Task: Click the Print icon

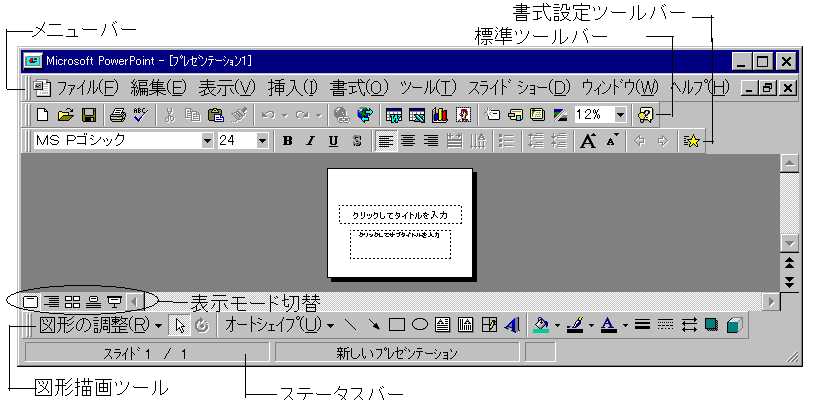Action: (x=118, y=115)
